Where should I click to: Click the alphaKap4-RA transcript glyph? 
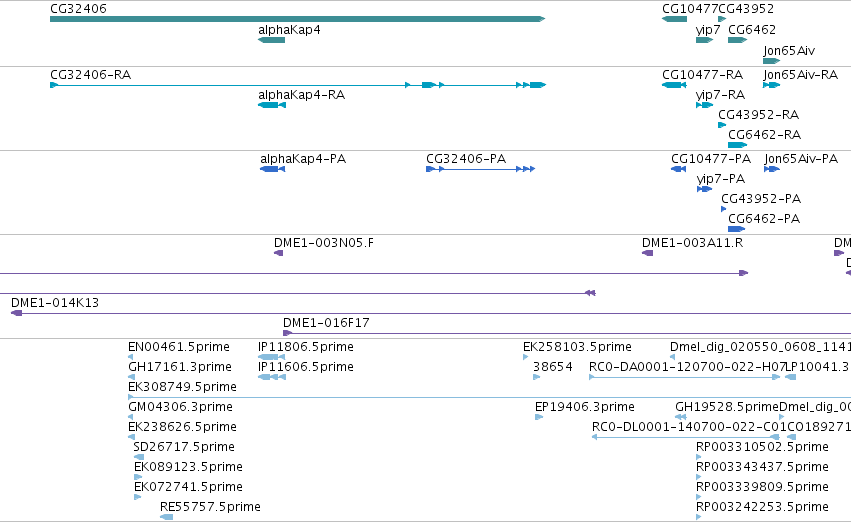pos(272,105)
